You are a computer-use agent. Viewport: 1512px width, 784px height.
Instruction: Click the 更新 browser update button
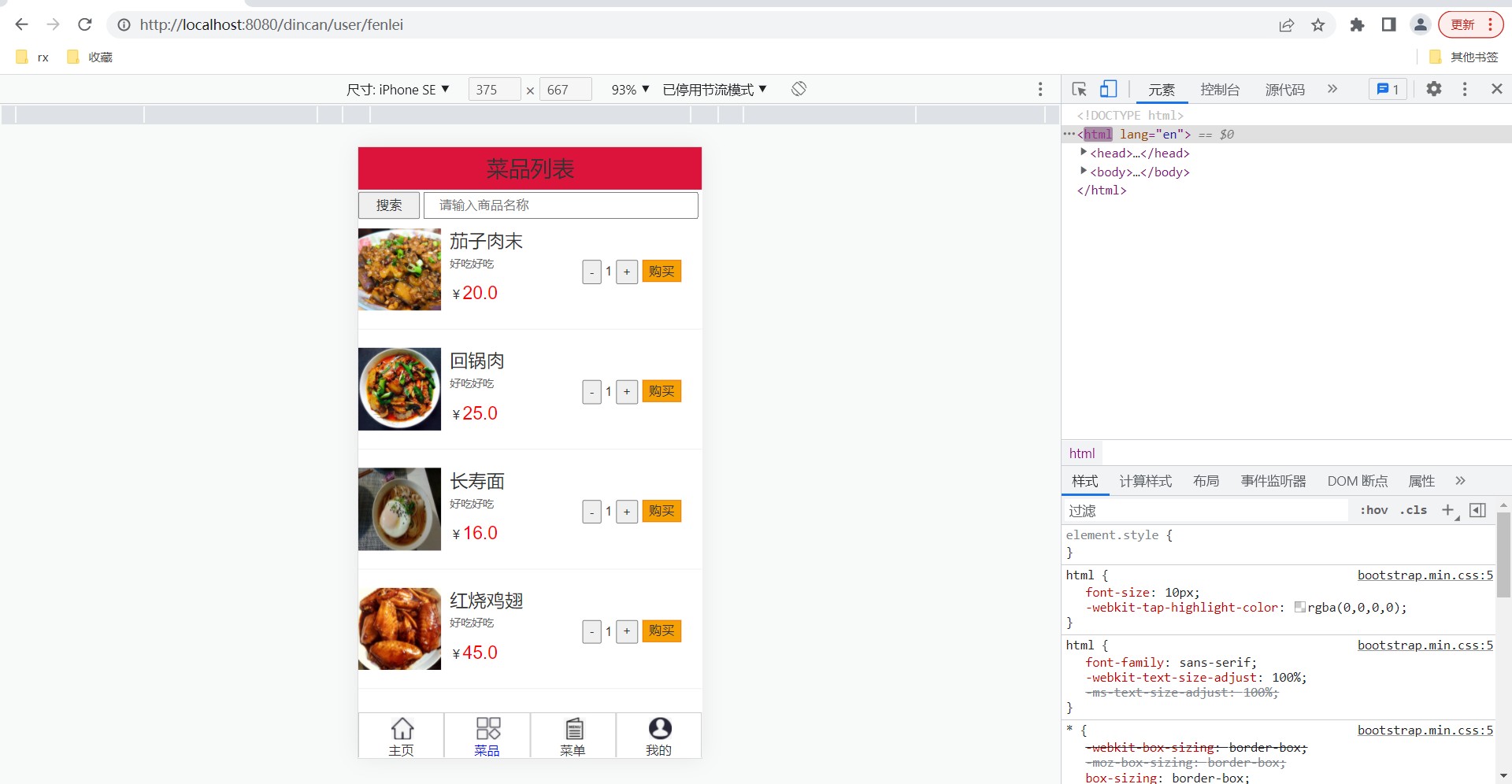pos(1470,25)
